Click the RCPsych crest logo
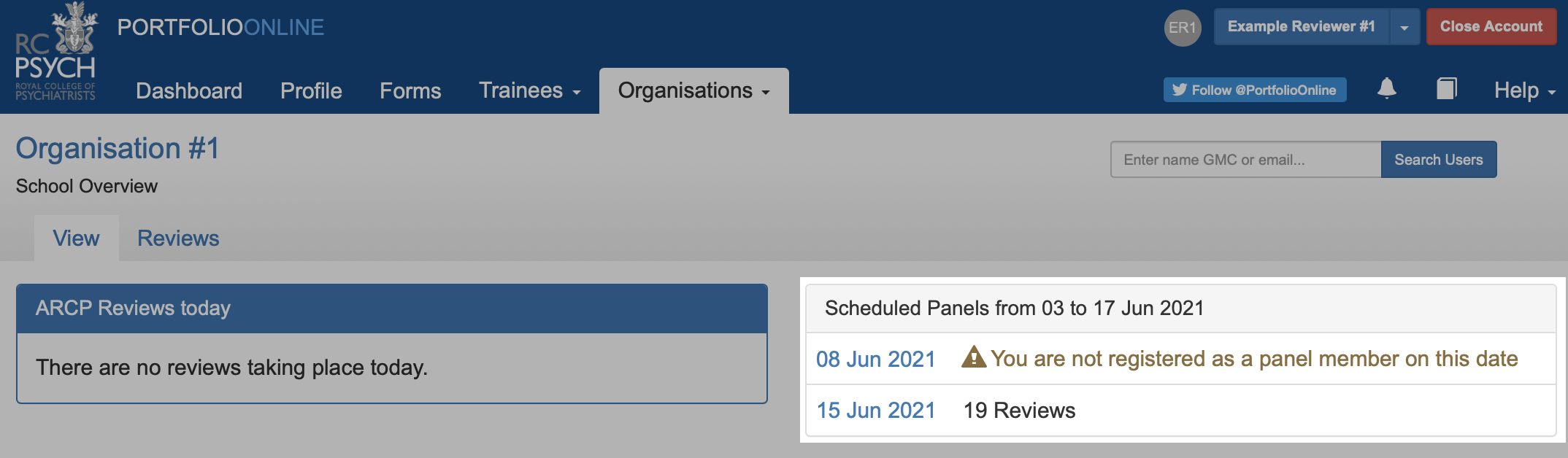This screenshot has width=1568, height=458. point(56,51)
